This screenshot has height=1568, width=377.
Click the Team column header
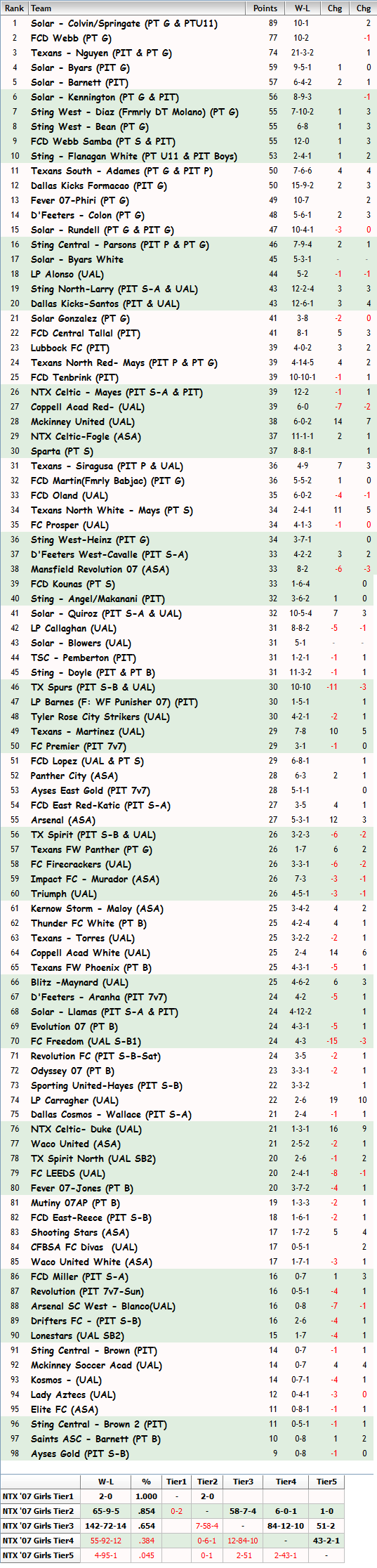[x=41, y=8]
